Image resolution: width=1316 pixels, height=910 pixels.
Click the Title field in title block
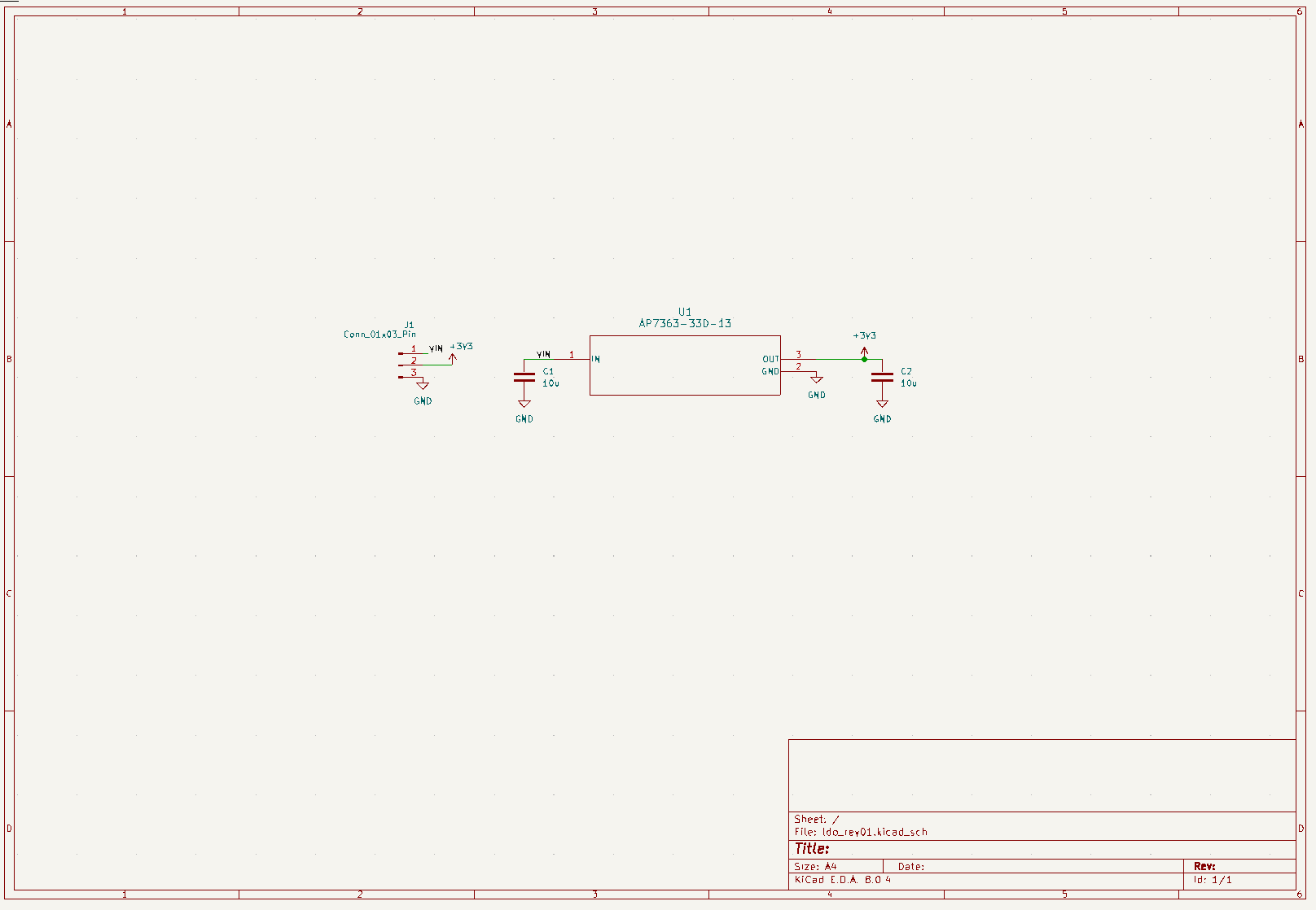click(x=812, y=849)
